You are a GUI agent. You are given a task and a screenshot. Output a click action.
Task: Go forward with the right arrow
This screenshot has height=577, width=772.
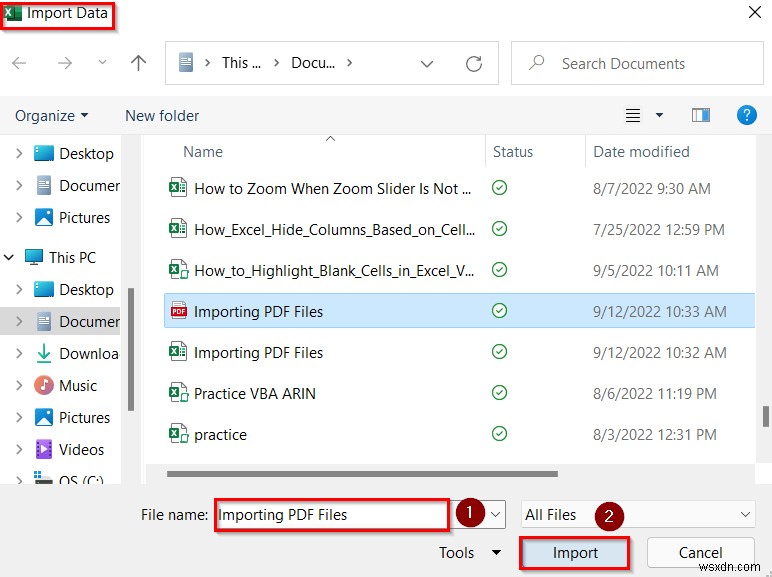[x=64, y=63]
